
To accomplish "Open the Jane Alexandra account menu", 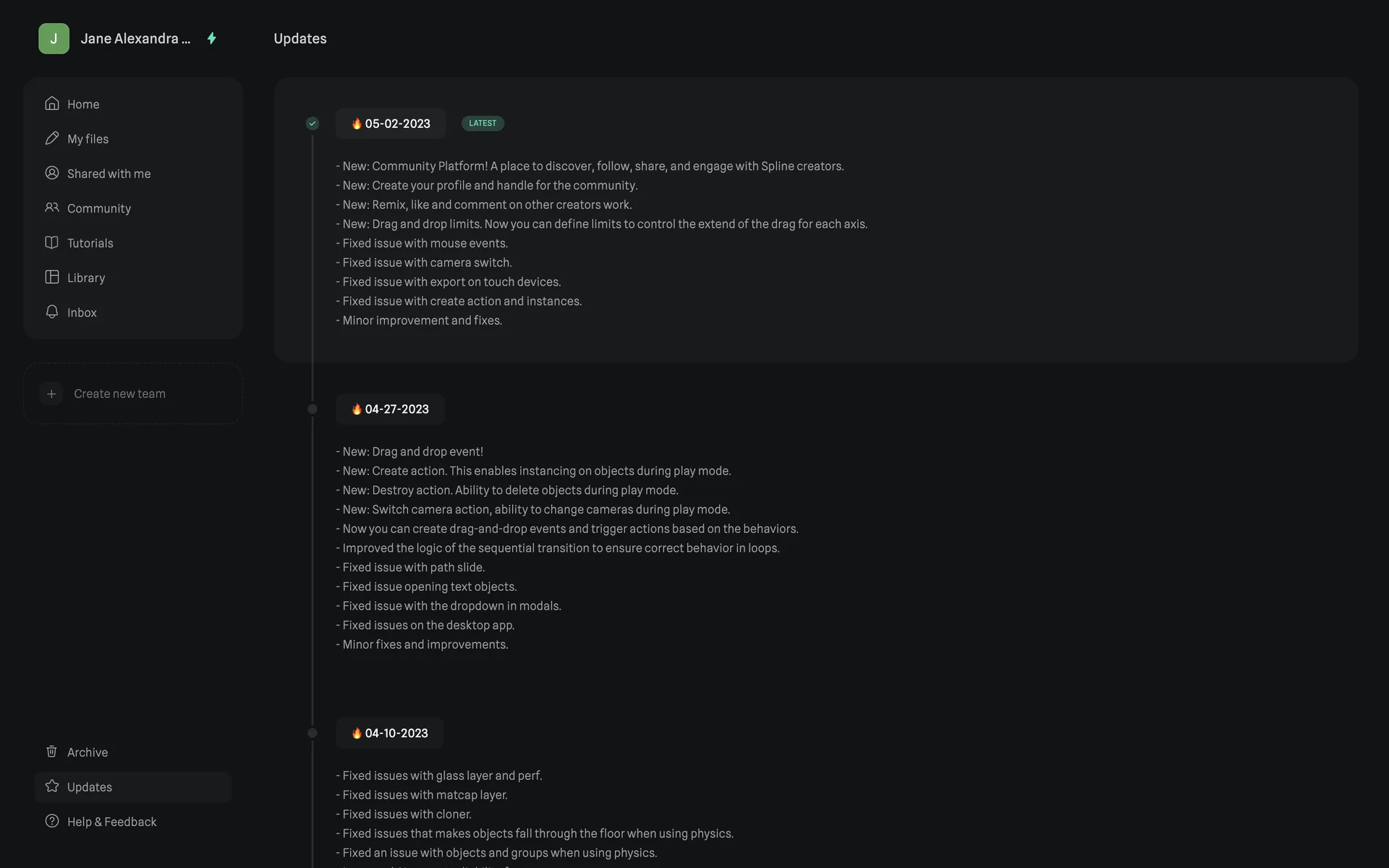I will pos(135,38).
